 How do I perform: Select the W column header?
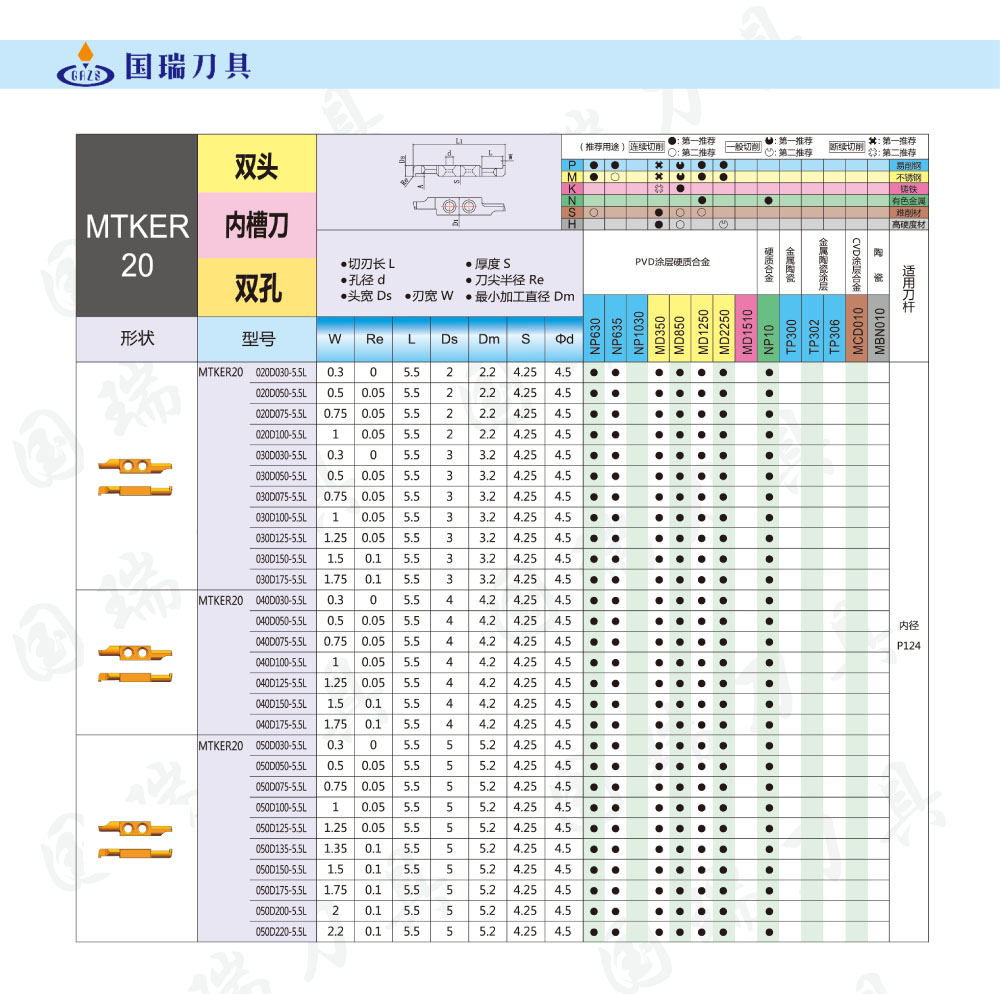(335, 339)
